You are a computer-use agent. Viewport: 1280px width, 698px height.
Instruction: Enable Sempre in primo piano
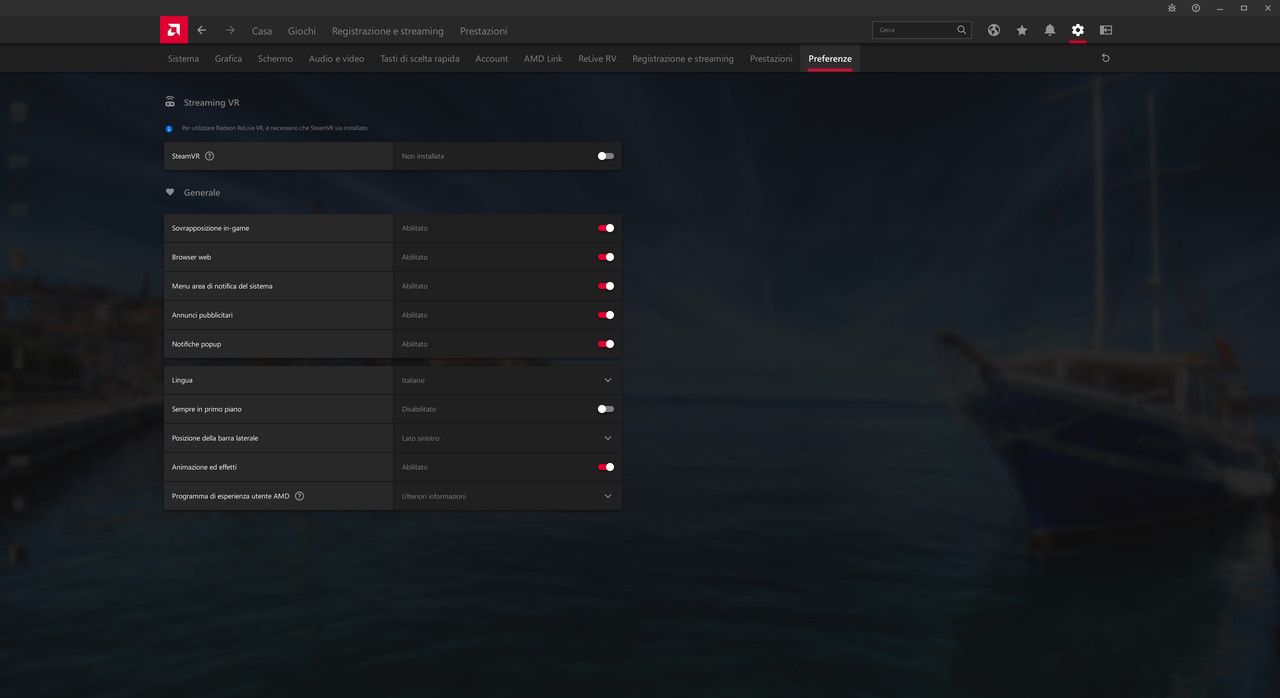(606, 409)
